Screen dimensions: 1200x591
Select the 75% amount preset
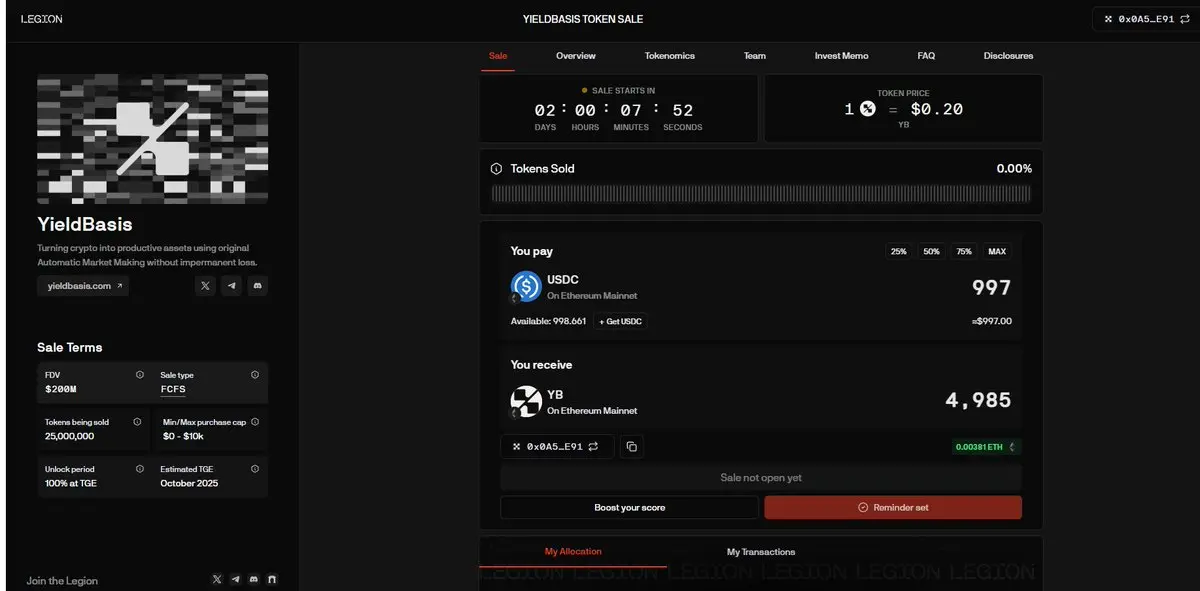click(964, 252)
